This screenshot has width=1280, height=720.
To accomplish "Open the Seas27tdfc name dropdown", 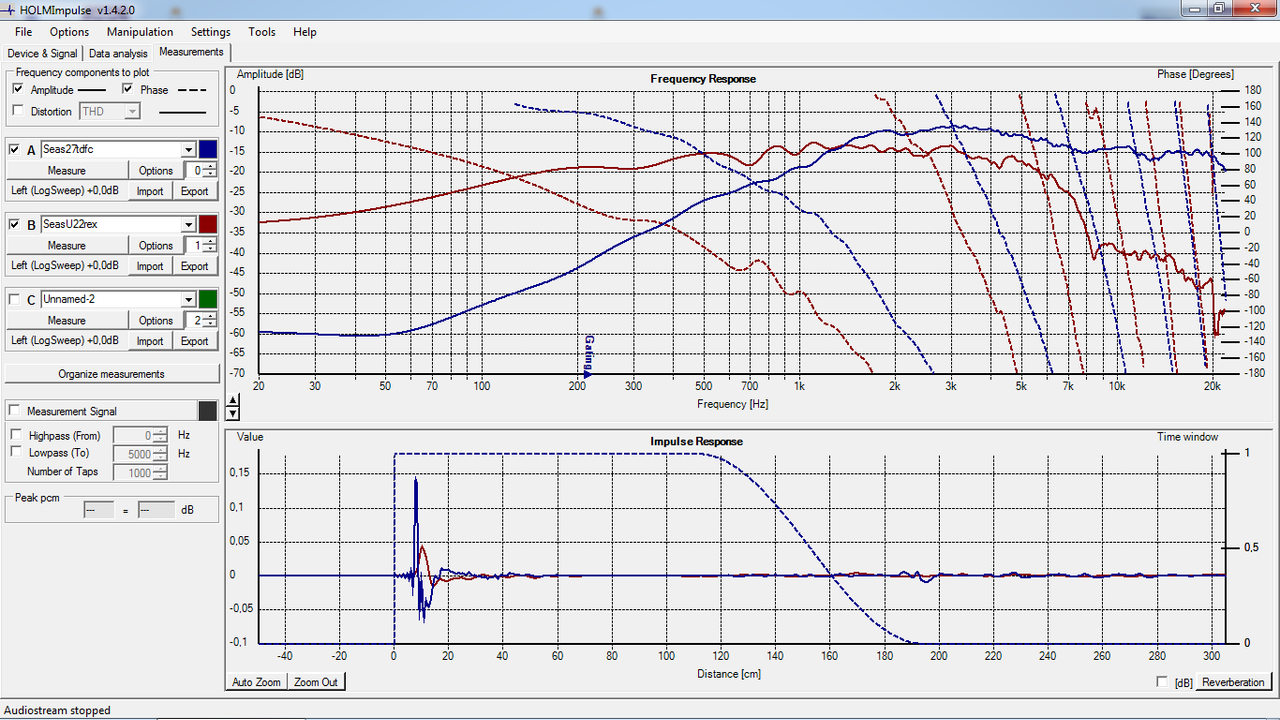I will [x=188, y=149].
